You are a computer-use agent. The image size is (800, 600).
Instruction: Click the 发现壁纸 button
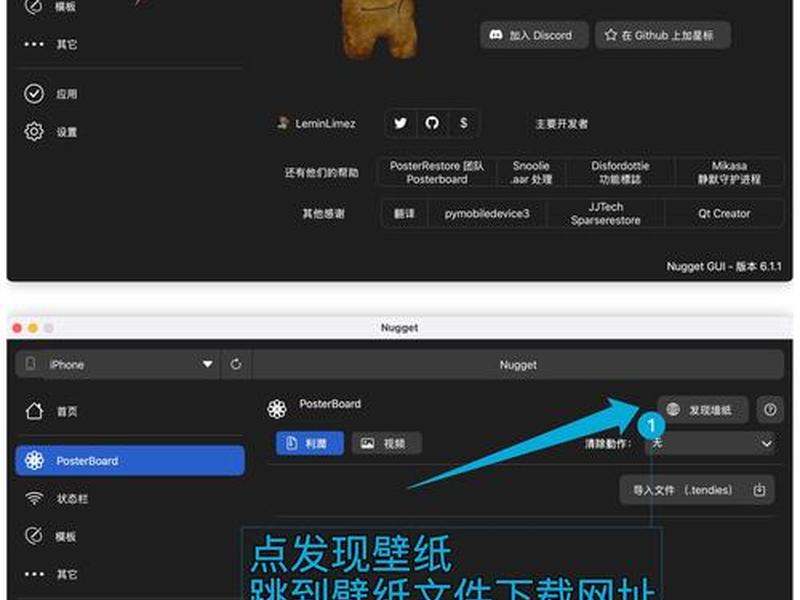[703, 410]
